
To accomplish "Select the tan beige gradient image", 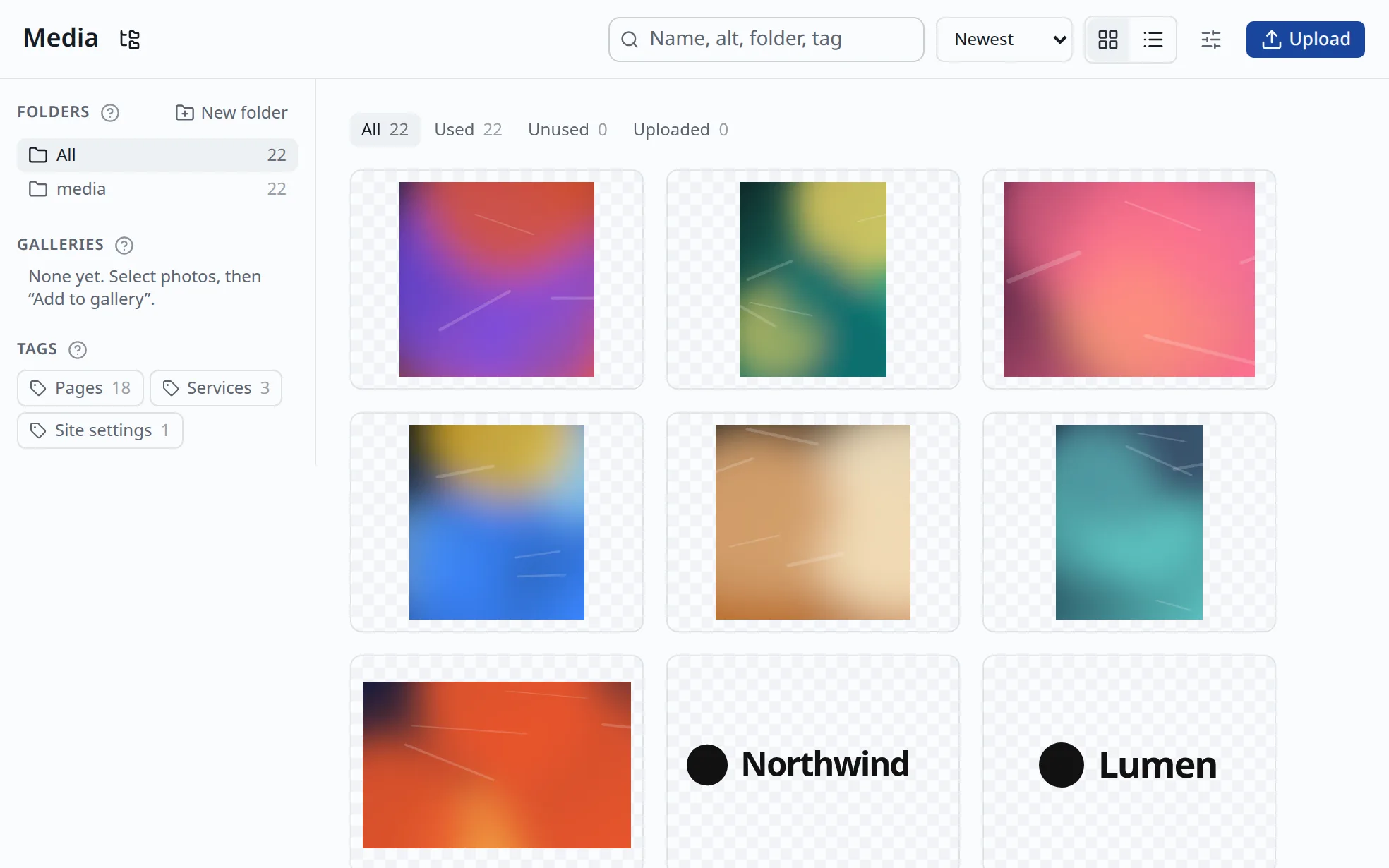I will [x=813, y=522].
